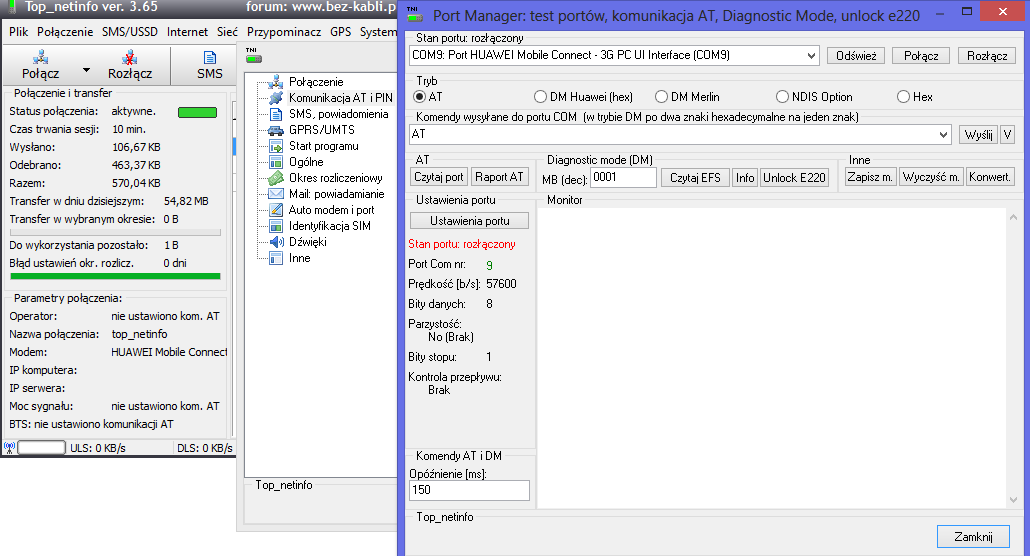Image resolution: width=1030 pixels, height=556 pixels.
Task: Click the Połącz connect toolbar icon
Action: (x=40, y=65)
